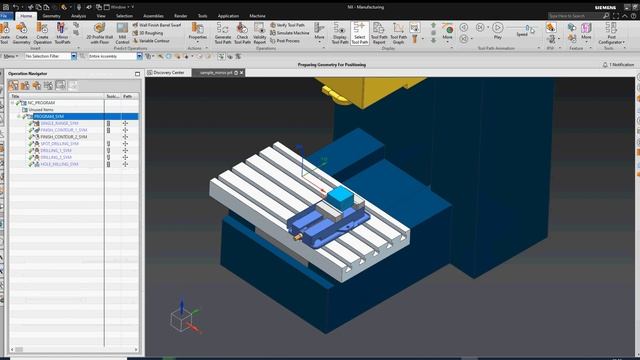Open the Discovery Center tab
640x360 pixels.
(x=166, y=73)
